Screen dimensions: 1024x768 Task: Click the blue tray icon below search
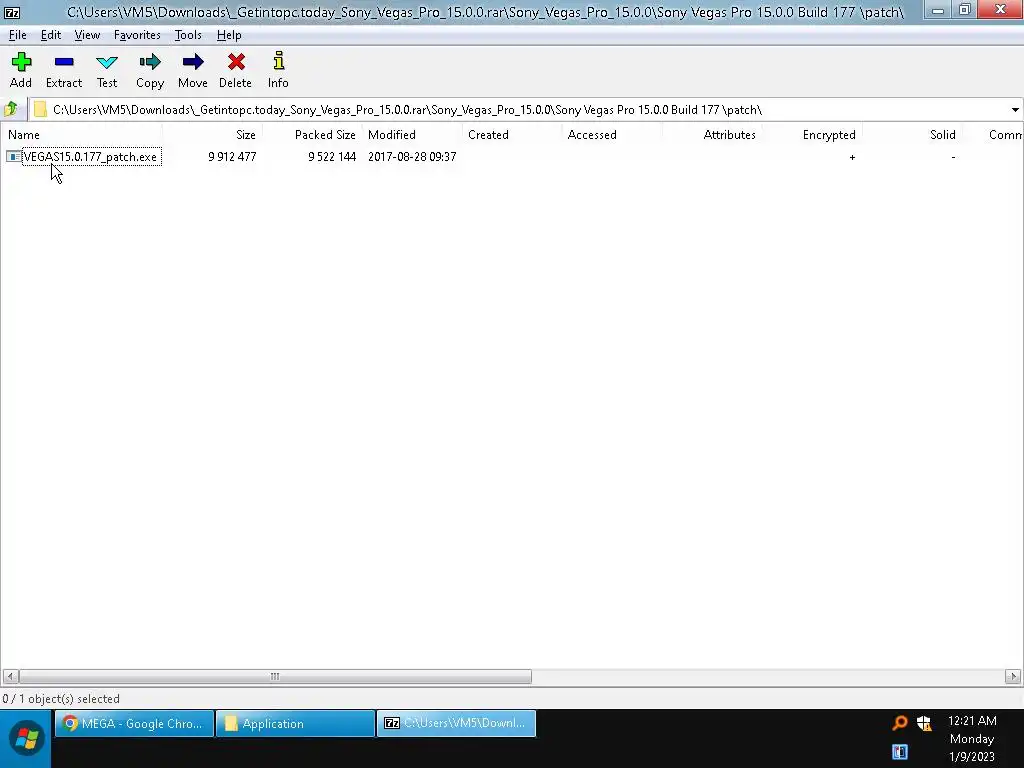tap(900, 752)
